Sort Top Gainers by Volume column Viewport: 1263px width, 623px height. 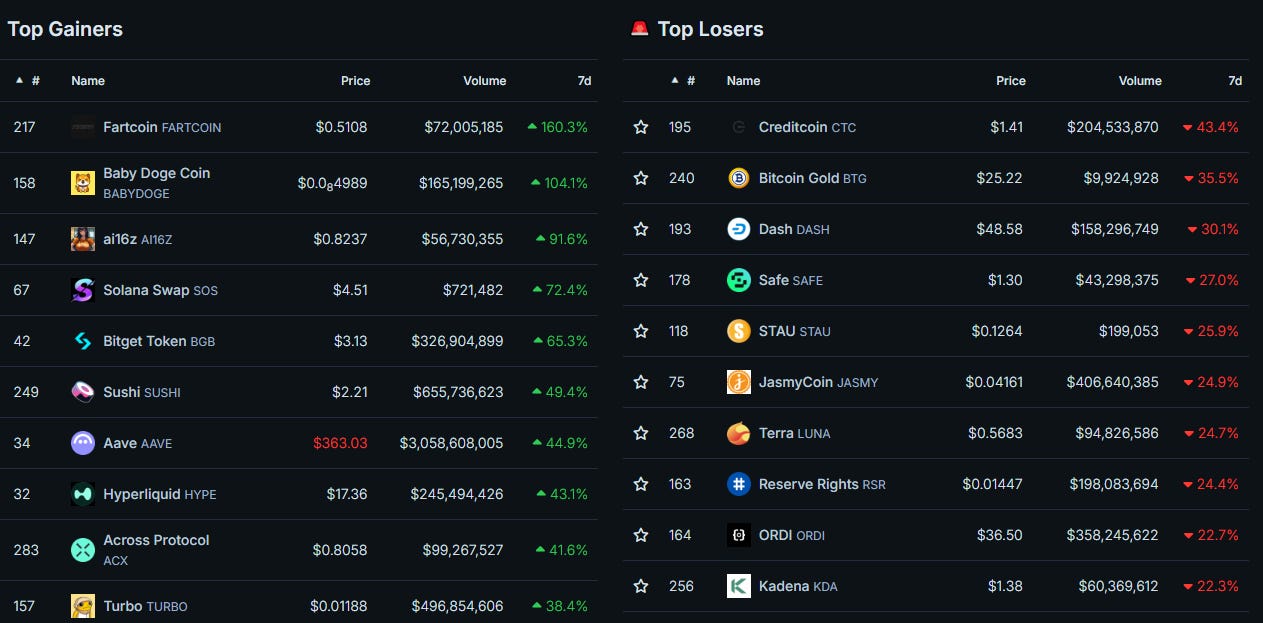click(484, 80)
